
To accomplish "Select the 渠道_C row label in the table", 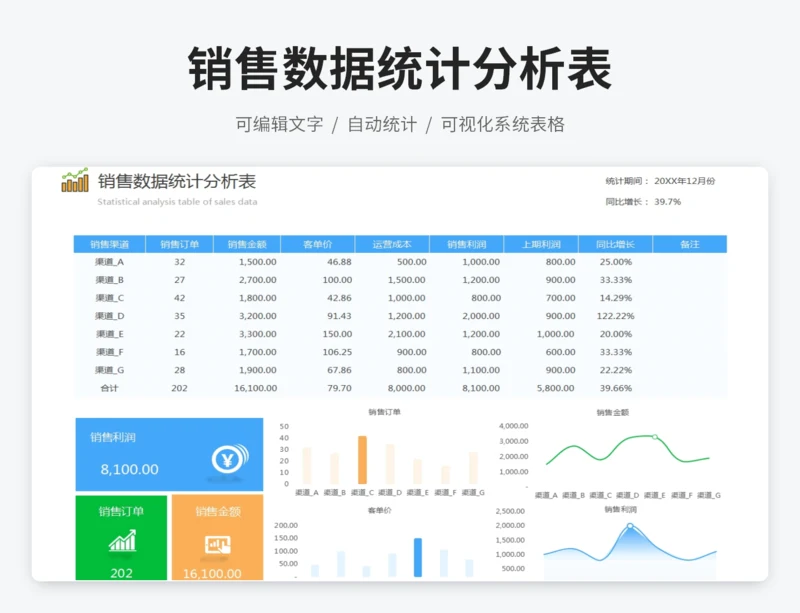I will [110, 298].
